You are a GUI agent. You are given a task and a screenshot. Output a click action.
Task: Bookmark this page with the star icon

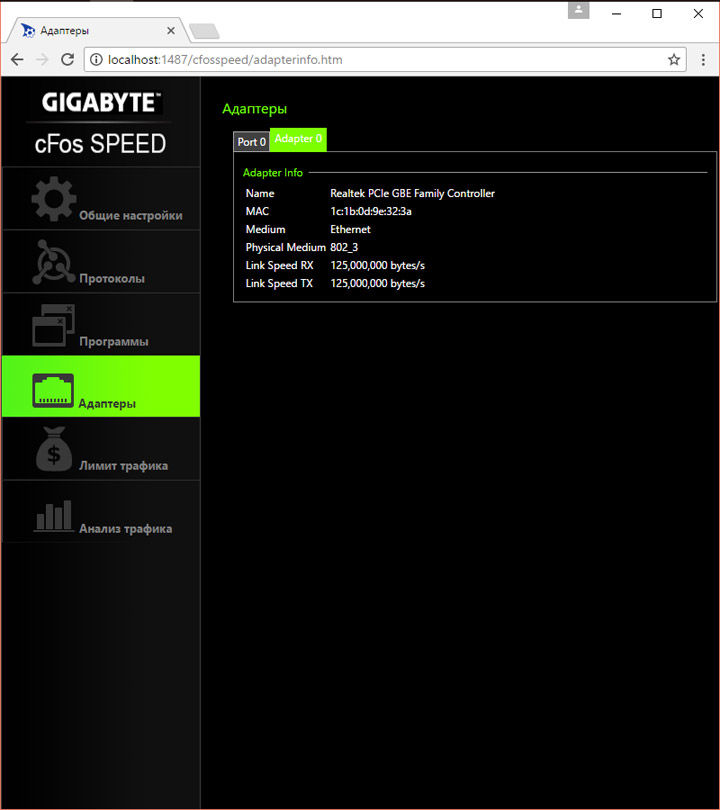[674, 60]
